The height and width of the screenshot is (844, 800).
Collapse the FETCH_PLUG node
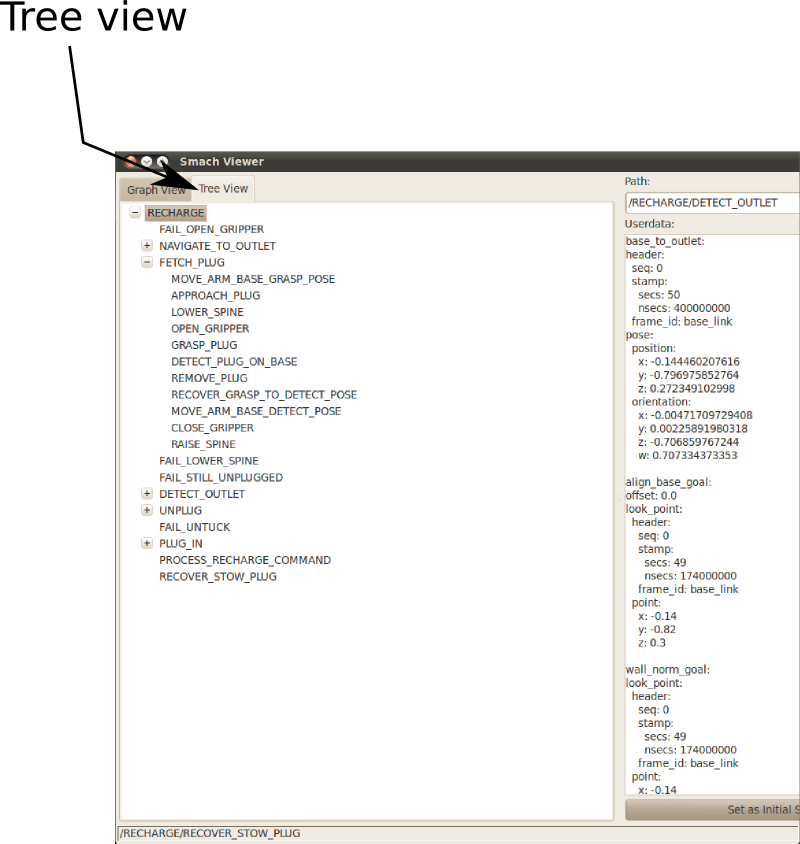click(147, 263)
